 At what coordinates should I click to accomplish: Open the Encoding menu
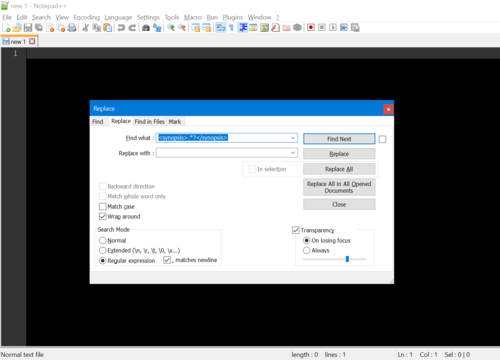pos(87,17)
